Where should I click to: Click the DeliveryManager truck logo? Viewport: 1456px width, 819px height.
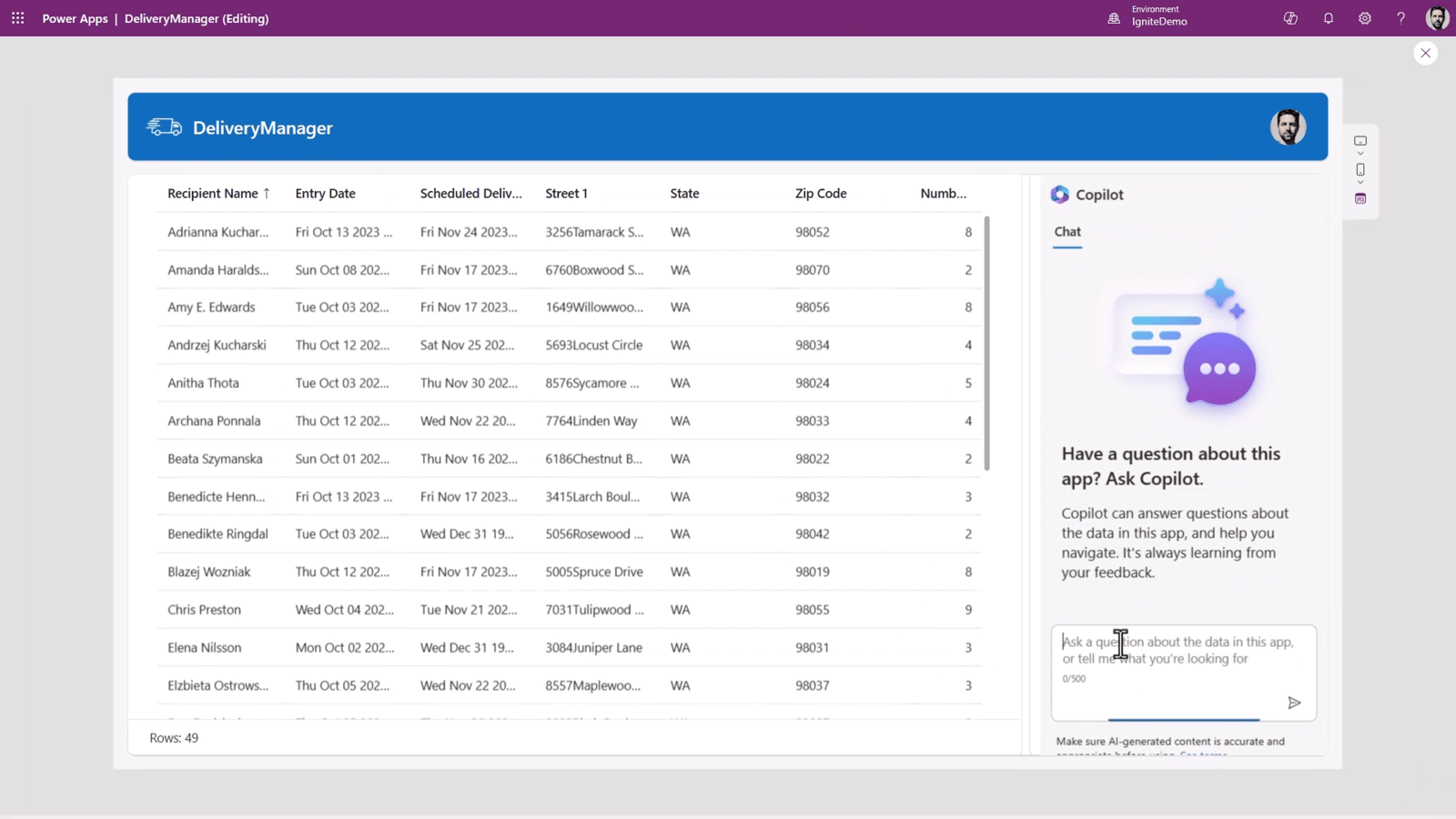coord(165,127)
